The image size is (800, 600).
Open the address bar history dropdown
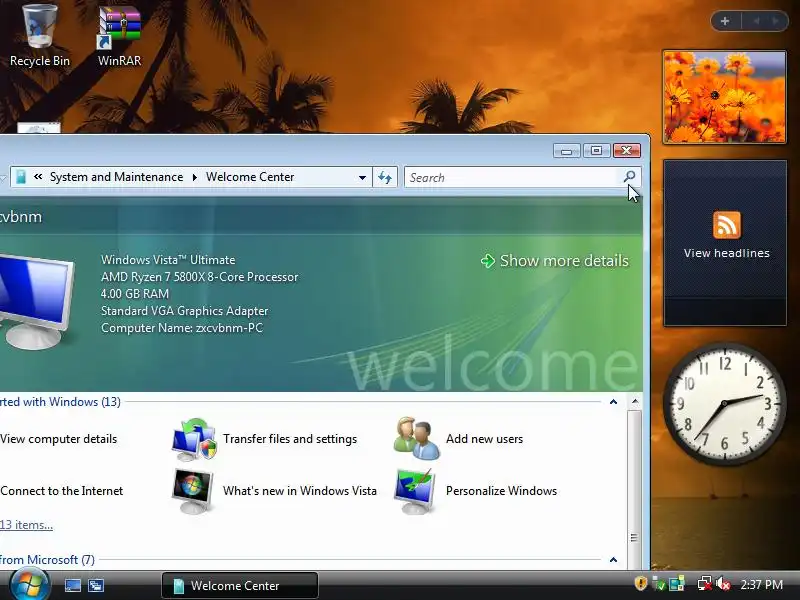tap(362, 178)
